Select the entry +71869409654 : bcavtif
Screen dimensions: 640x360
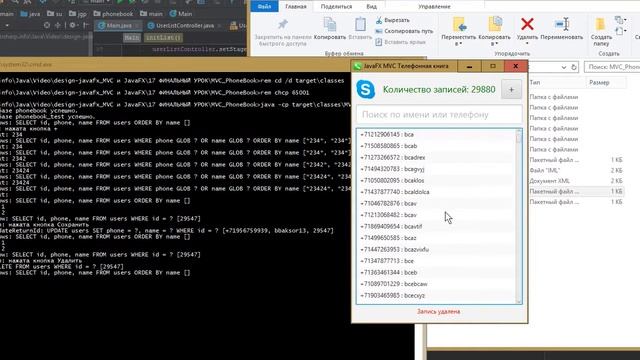[436, 226]
